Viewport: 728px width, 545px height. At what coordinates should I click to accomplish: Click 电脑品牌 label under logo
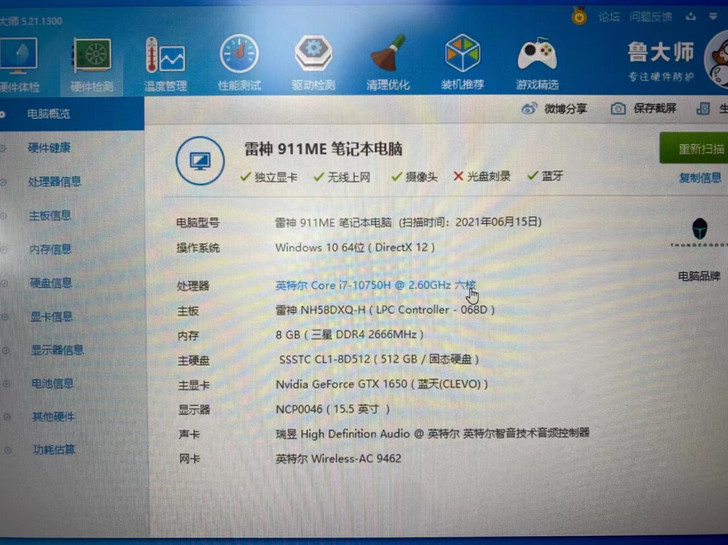tap(699, 277)
